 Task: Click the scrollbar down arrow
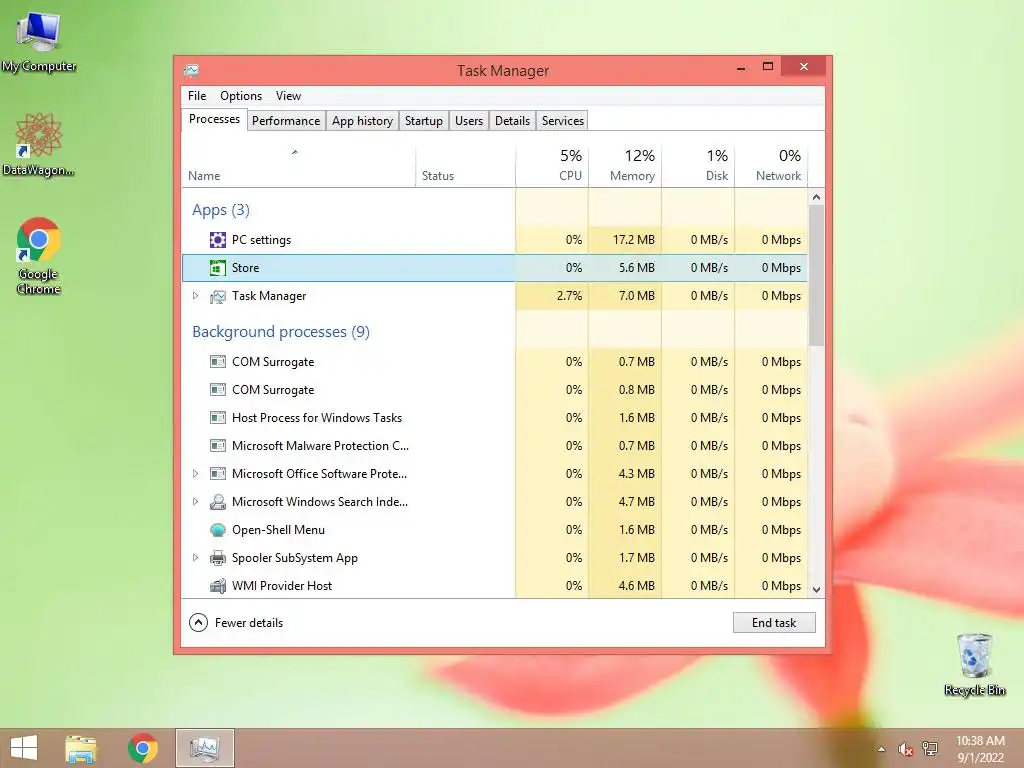click(816, 589)
